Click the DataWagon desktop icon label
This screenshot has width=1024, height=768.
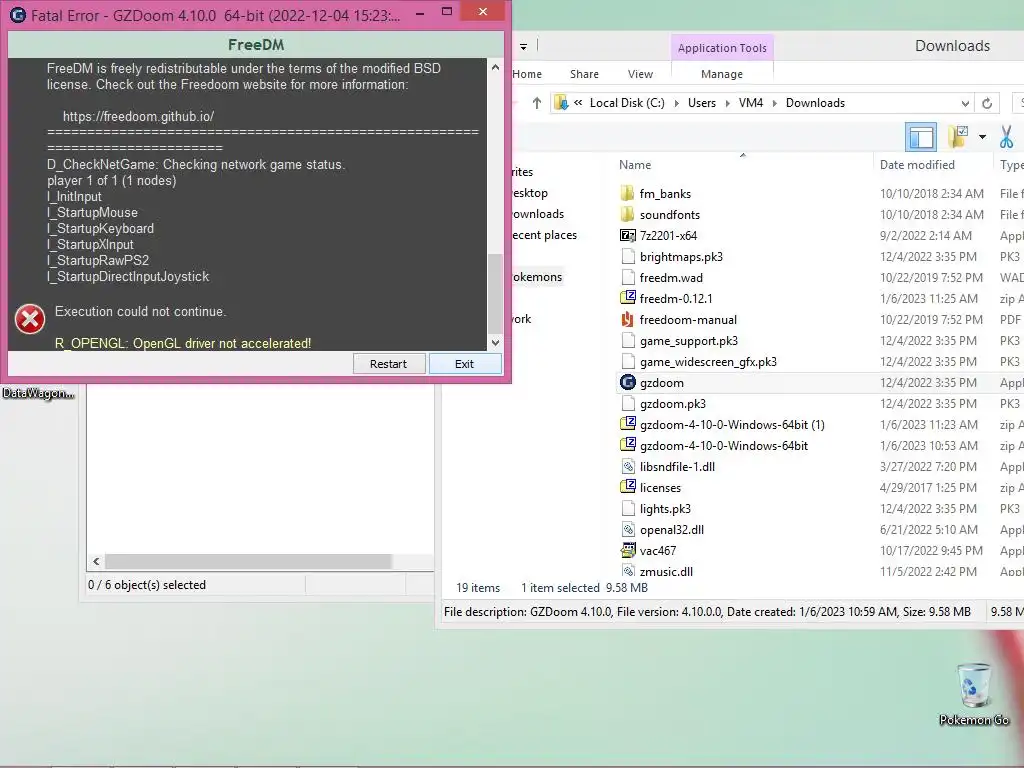[38, 393]
